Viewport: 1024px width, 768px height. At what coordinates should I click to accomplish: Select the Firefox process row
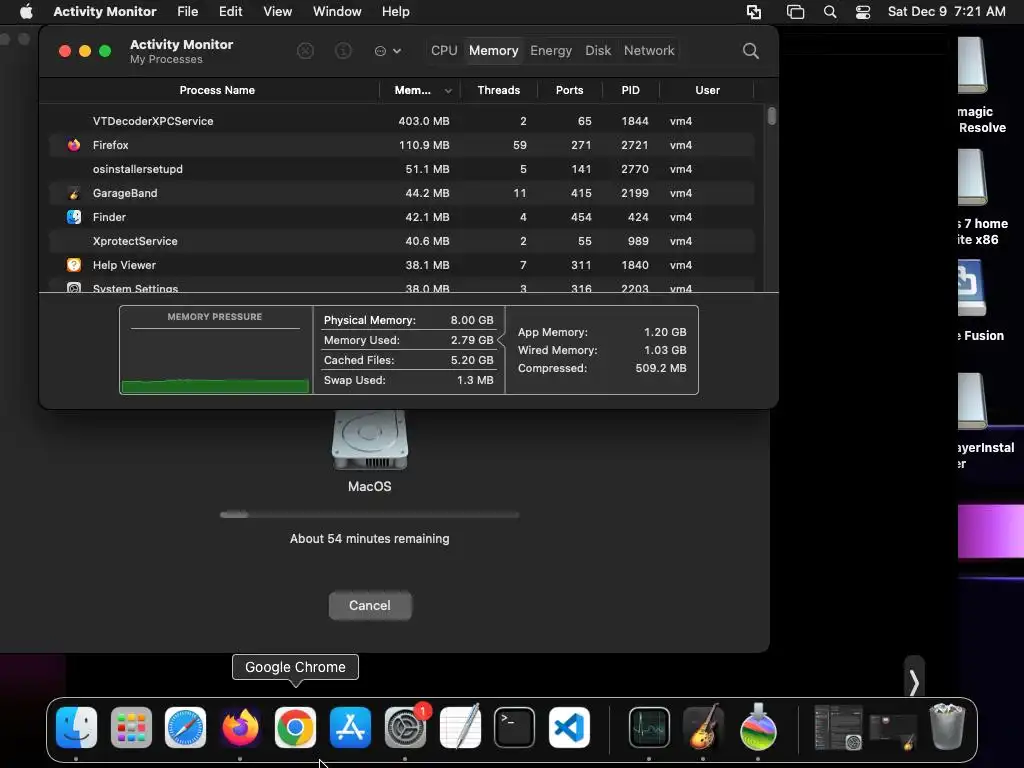(402, 145)
